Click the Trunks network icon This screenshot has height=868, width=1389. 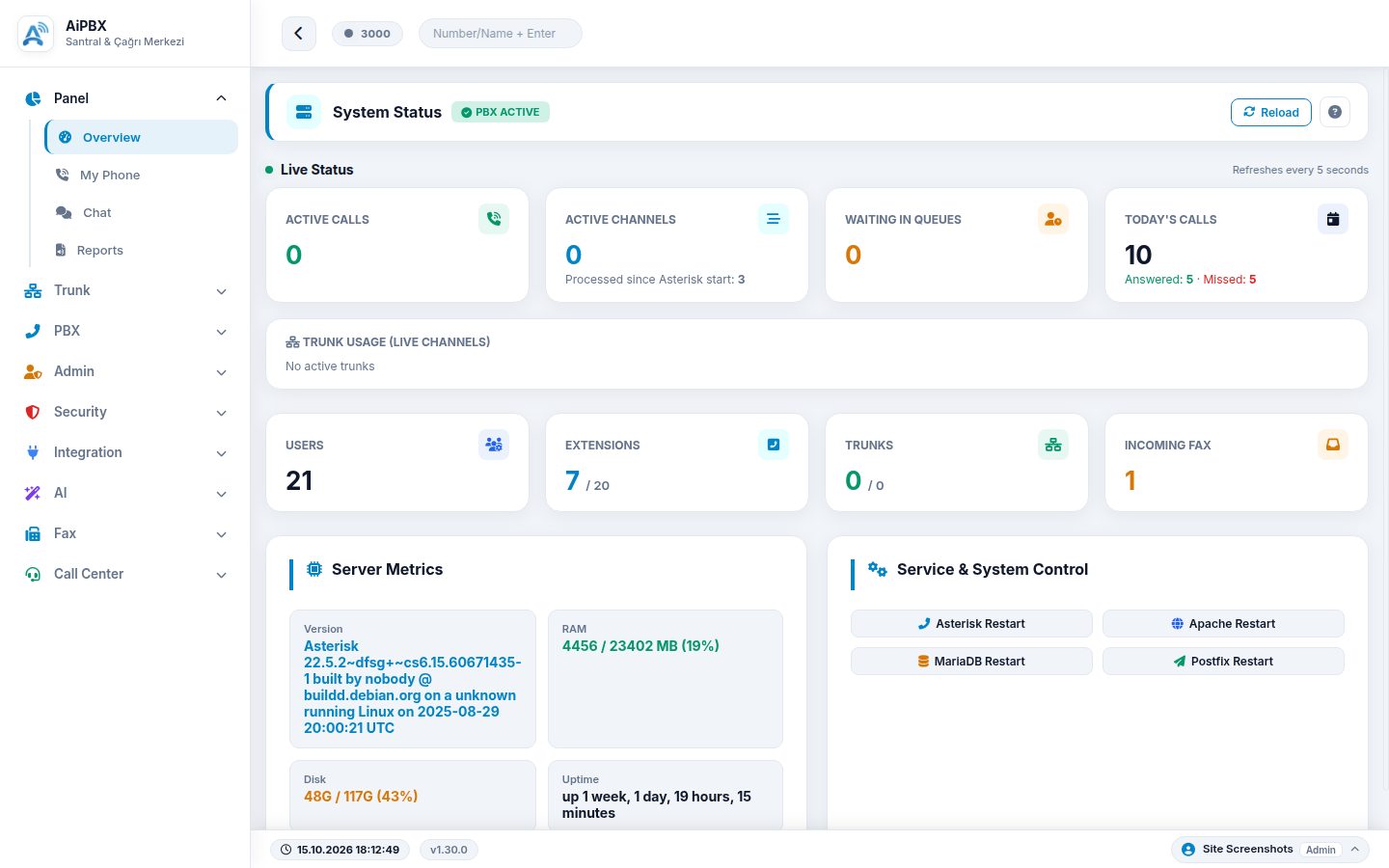pos(1053,445)
